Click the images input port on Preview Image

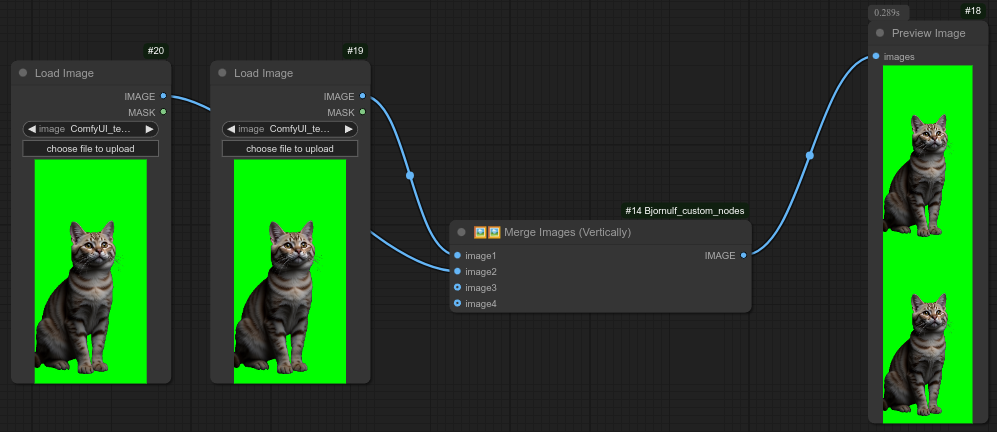pos(876,56)
